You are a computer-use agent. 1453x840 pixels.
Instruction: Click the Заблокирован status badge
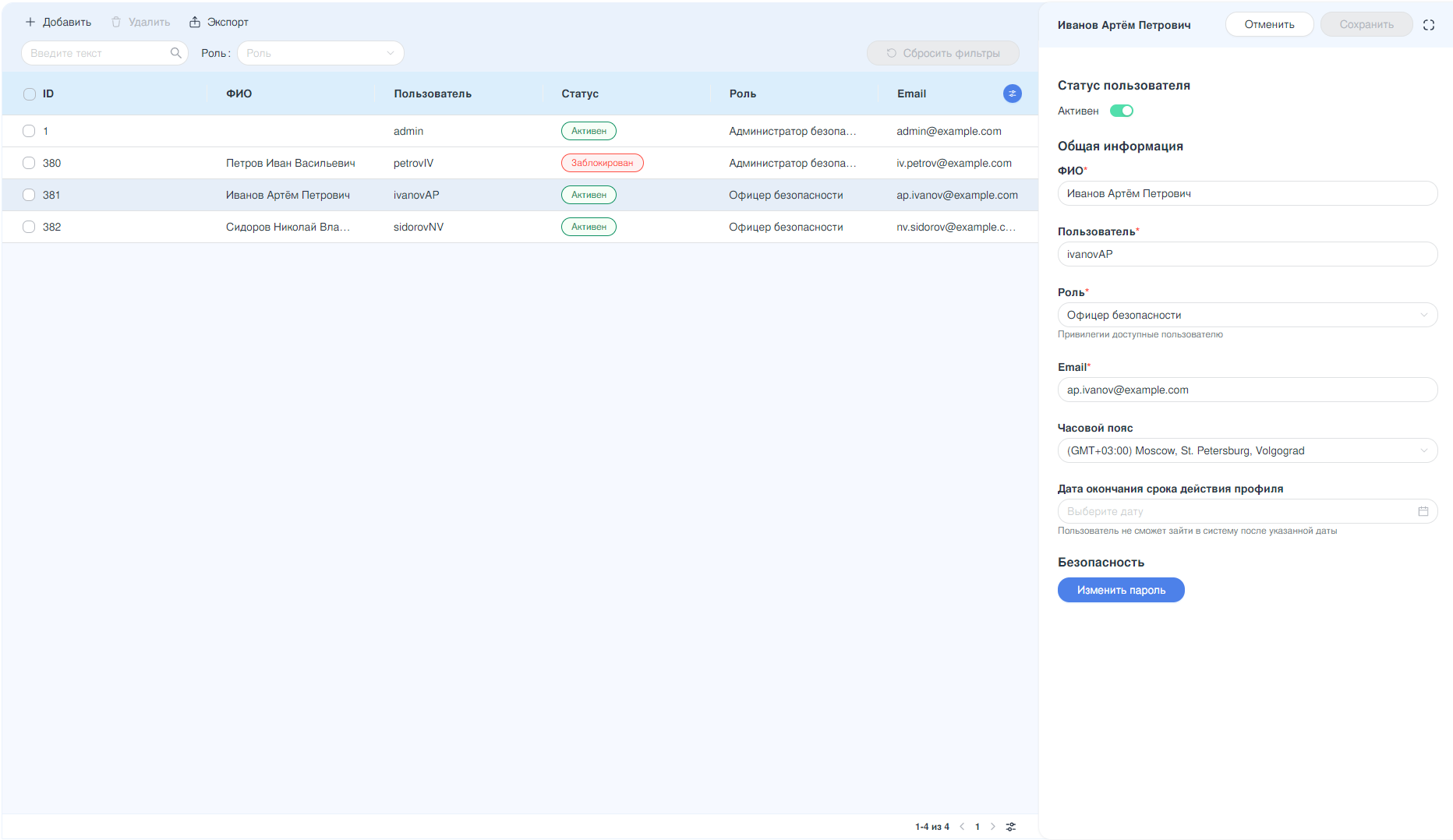coord(602,163)
